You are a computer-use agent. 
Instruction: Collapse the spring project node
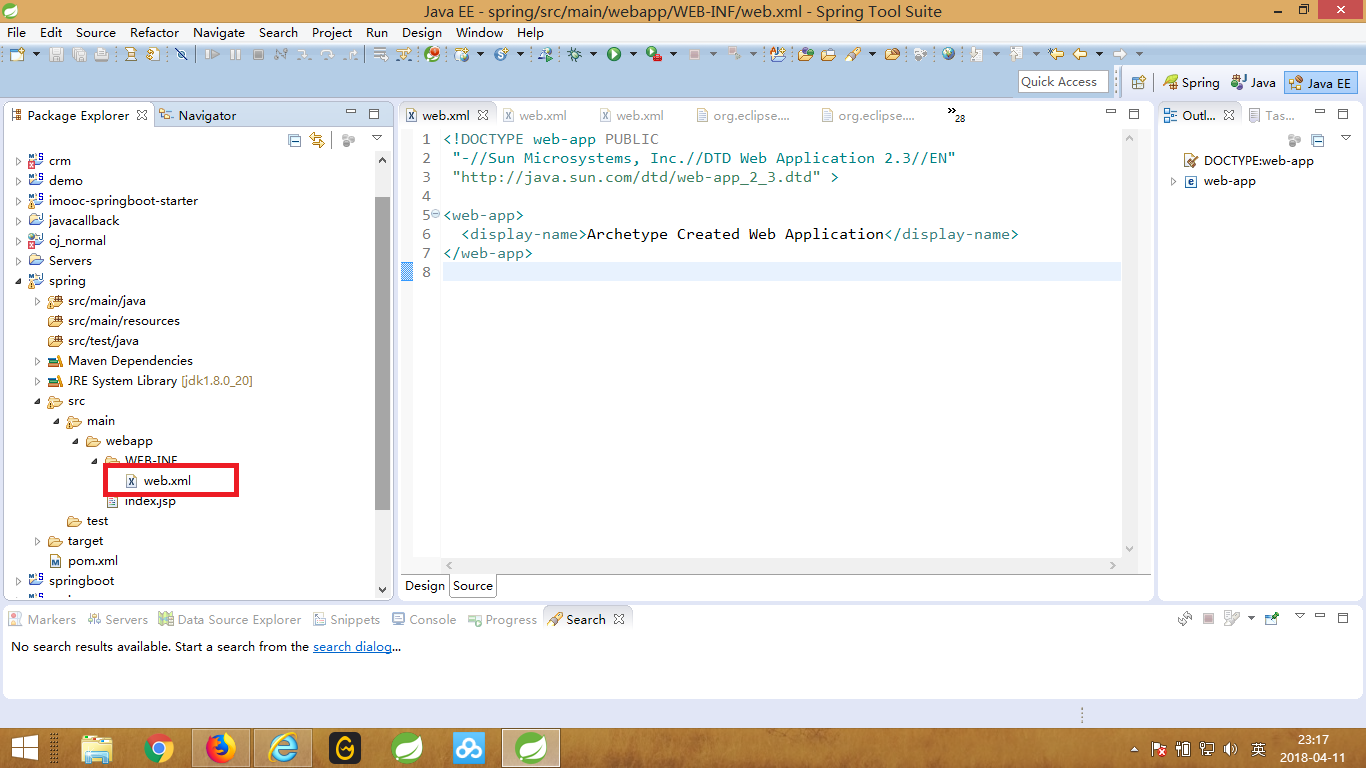[18, 281]
